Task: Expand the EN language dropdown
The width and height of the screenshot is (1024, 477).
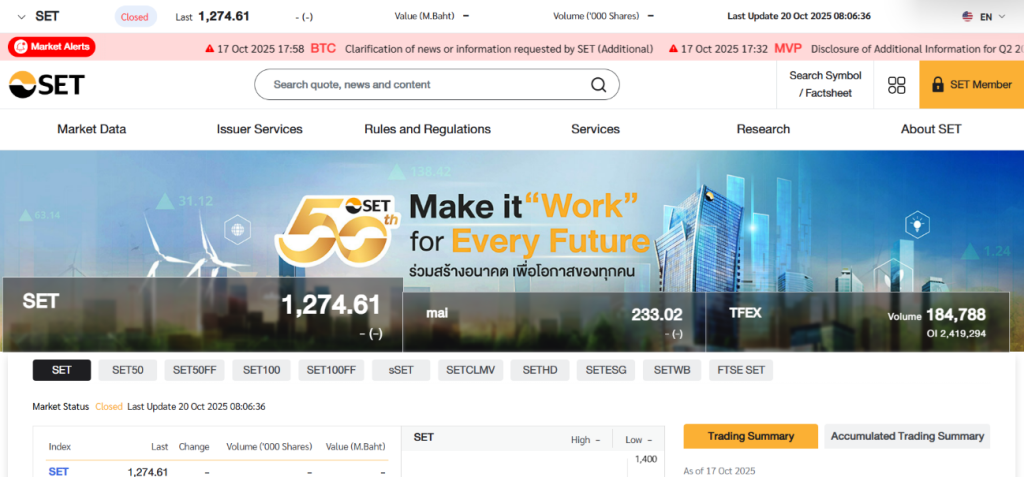Action: pos(993,16)
